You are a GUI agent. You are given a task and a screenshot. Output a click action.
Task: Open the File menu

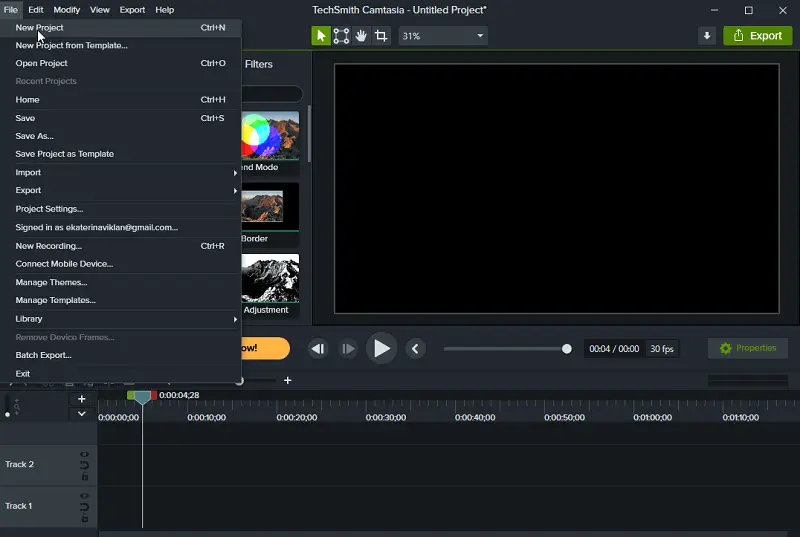(11, 10)
